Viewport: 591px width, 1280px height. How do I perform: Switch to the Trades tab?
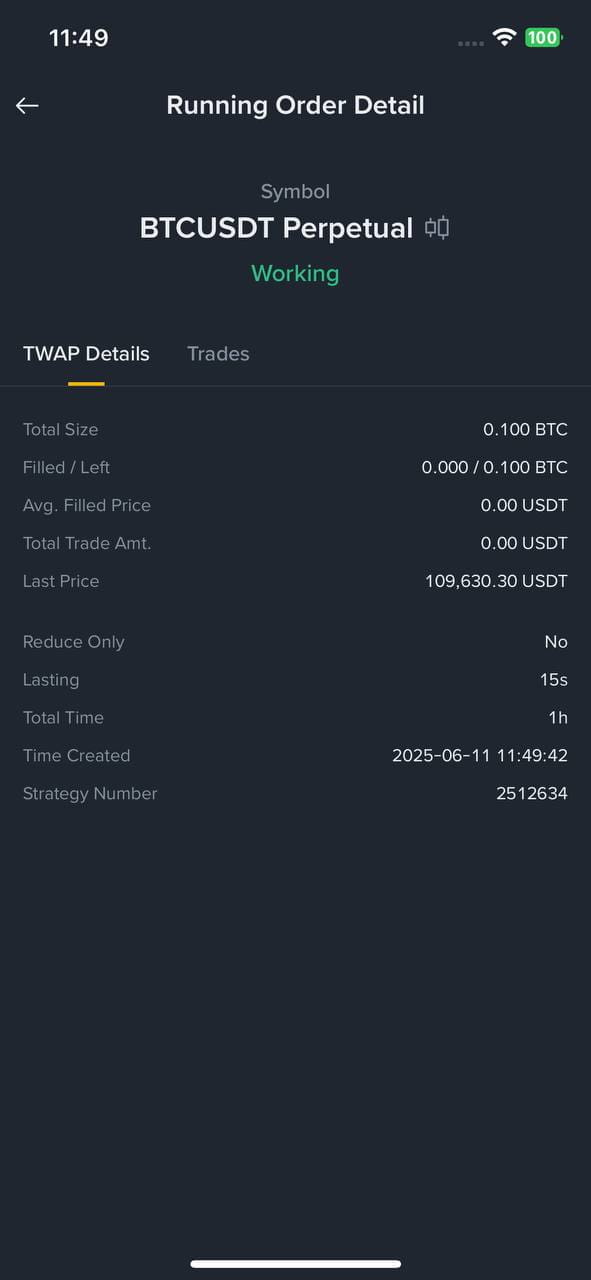click(218, 354)
